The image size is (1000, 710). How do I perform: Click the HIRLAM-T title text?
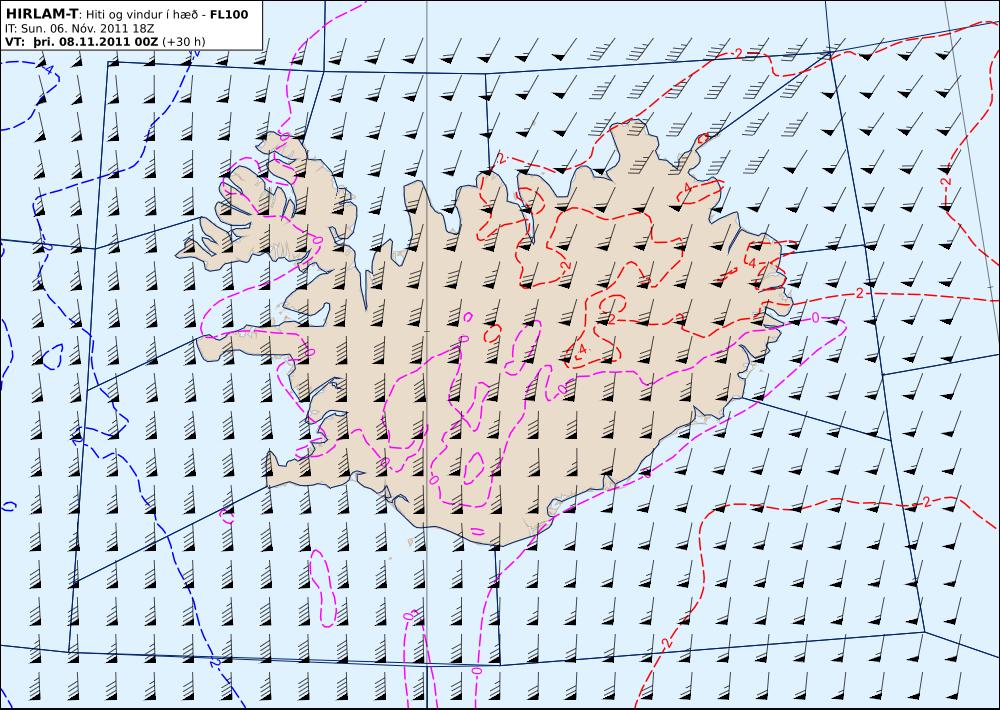tap(42, 14)
